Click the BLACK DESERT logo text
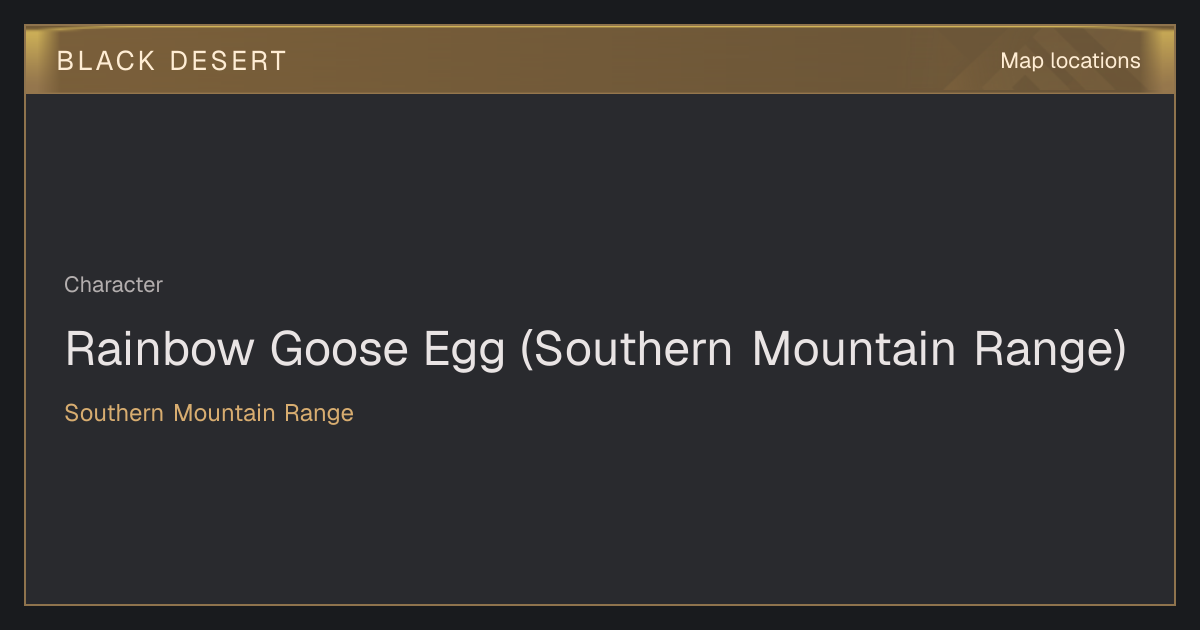1200x630 pixels. tap(172, 61)
